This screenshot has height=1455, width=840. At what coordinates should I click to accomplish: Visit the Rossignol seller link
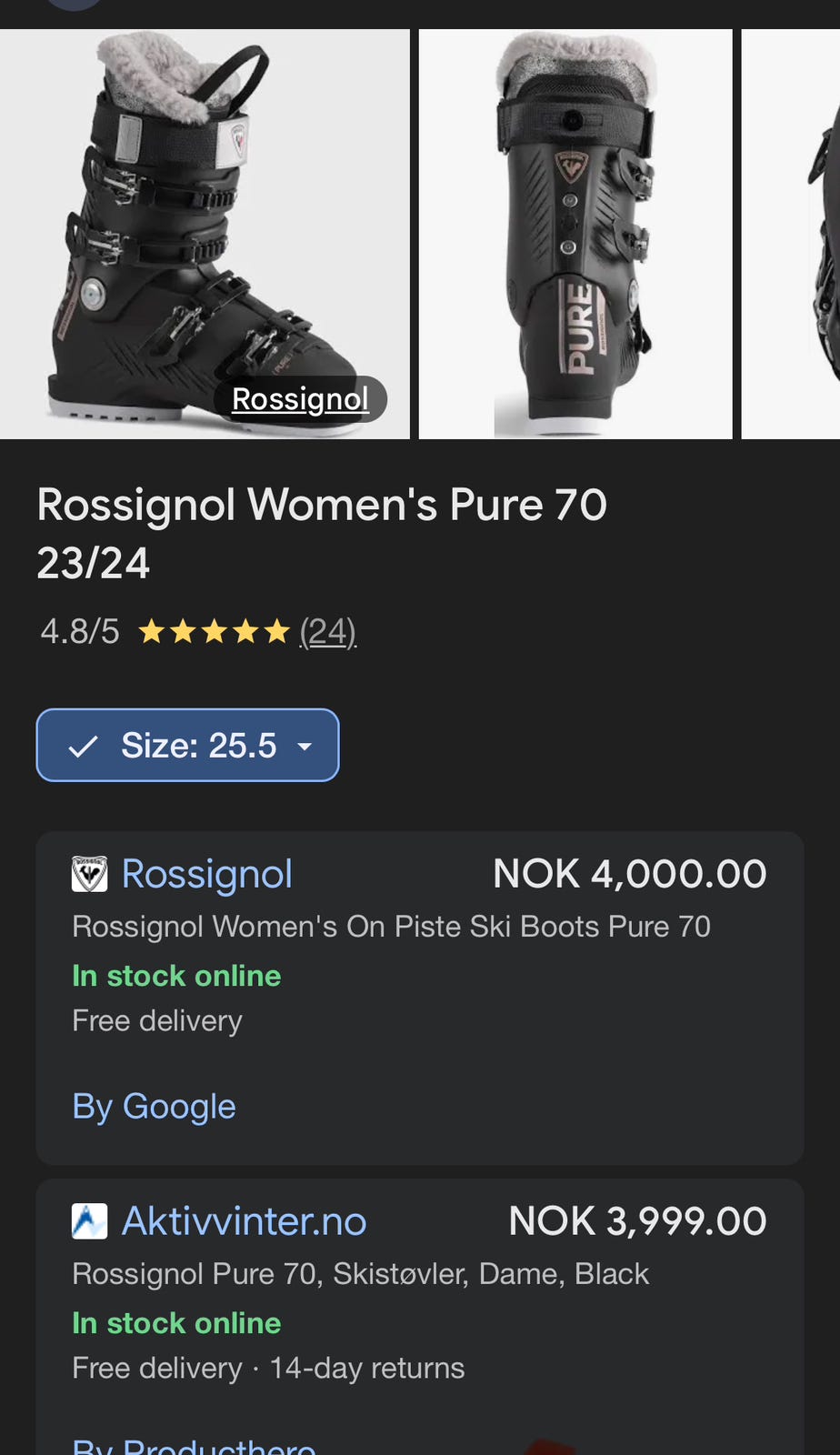tap(206, 874)
